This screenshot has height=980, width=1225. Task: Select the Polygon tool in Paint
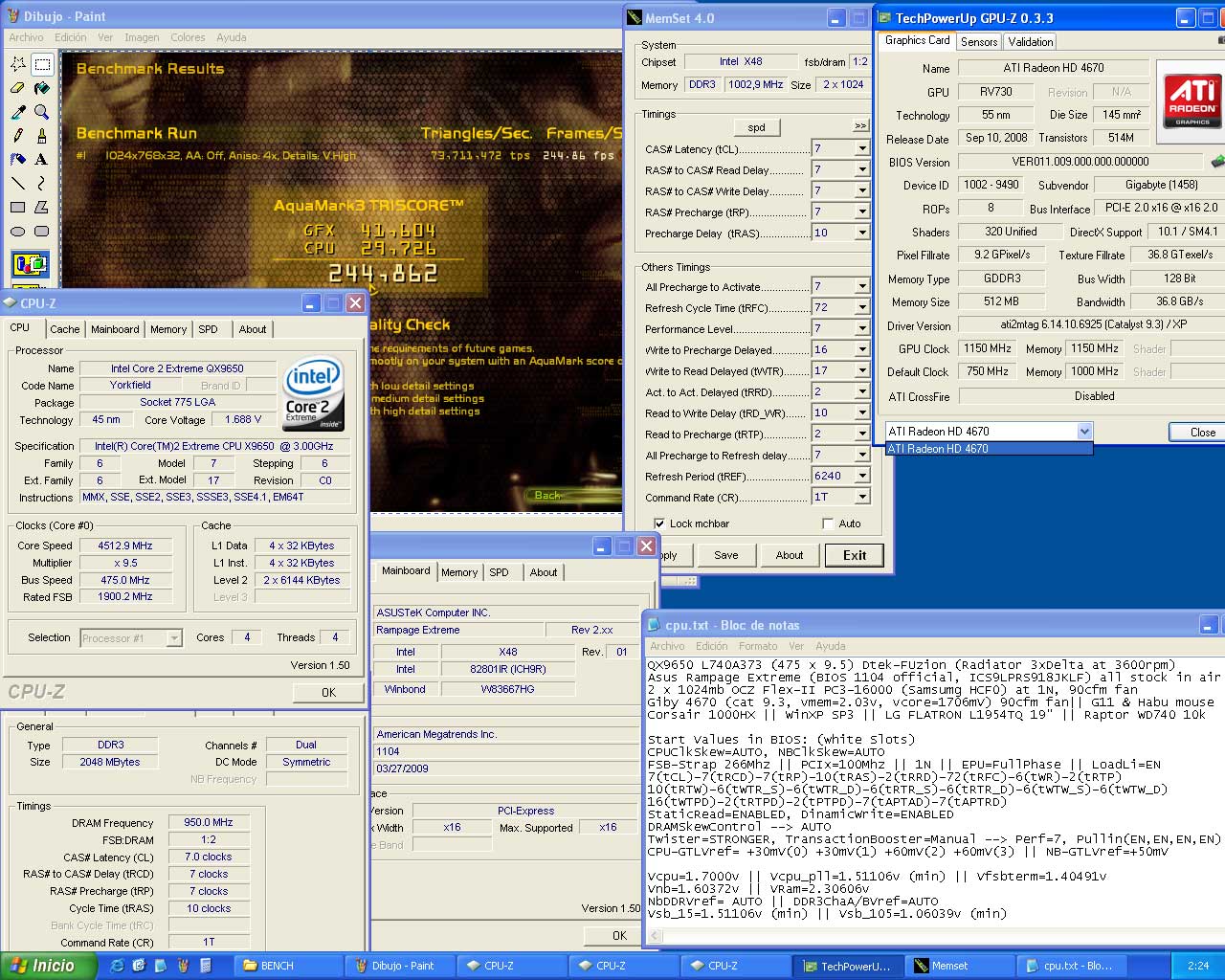coord(41,207)
